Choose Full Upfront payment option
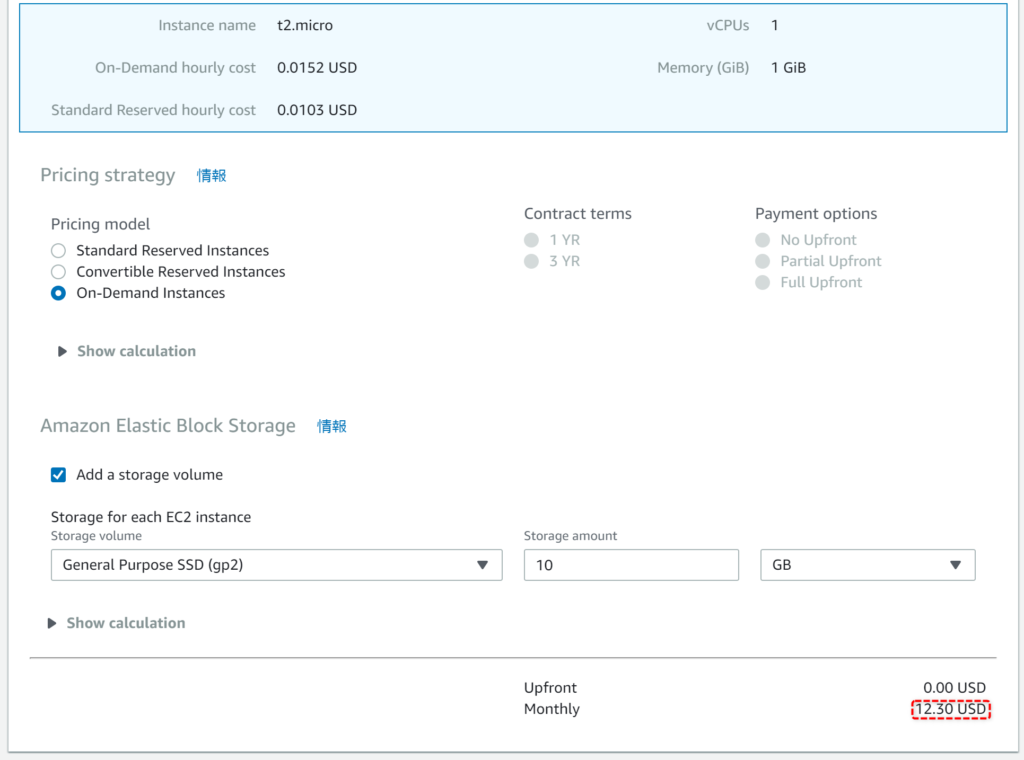 tap(763, 282)
